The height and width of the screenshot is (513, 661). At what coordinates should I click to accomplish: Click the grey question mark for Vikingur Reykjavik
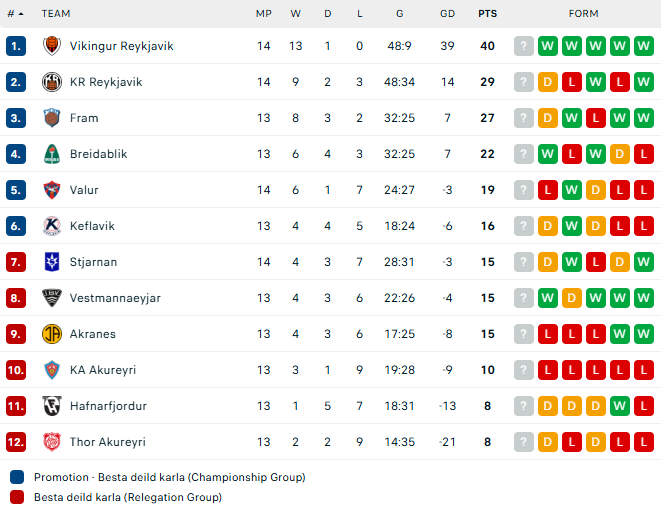coord(524,46)
